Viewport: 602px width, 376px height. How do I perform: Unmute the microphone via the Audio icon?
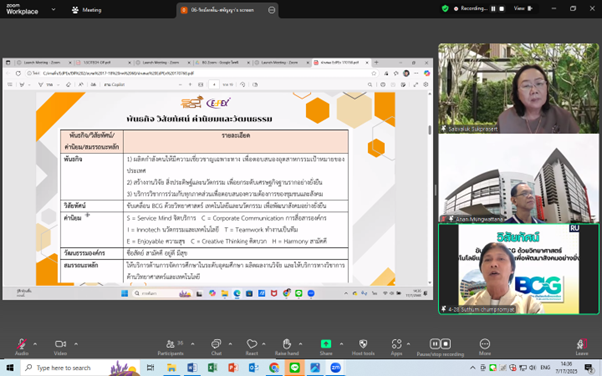(22, 344)
